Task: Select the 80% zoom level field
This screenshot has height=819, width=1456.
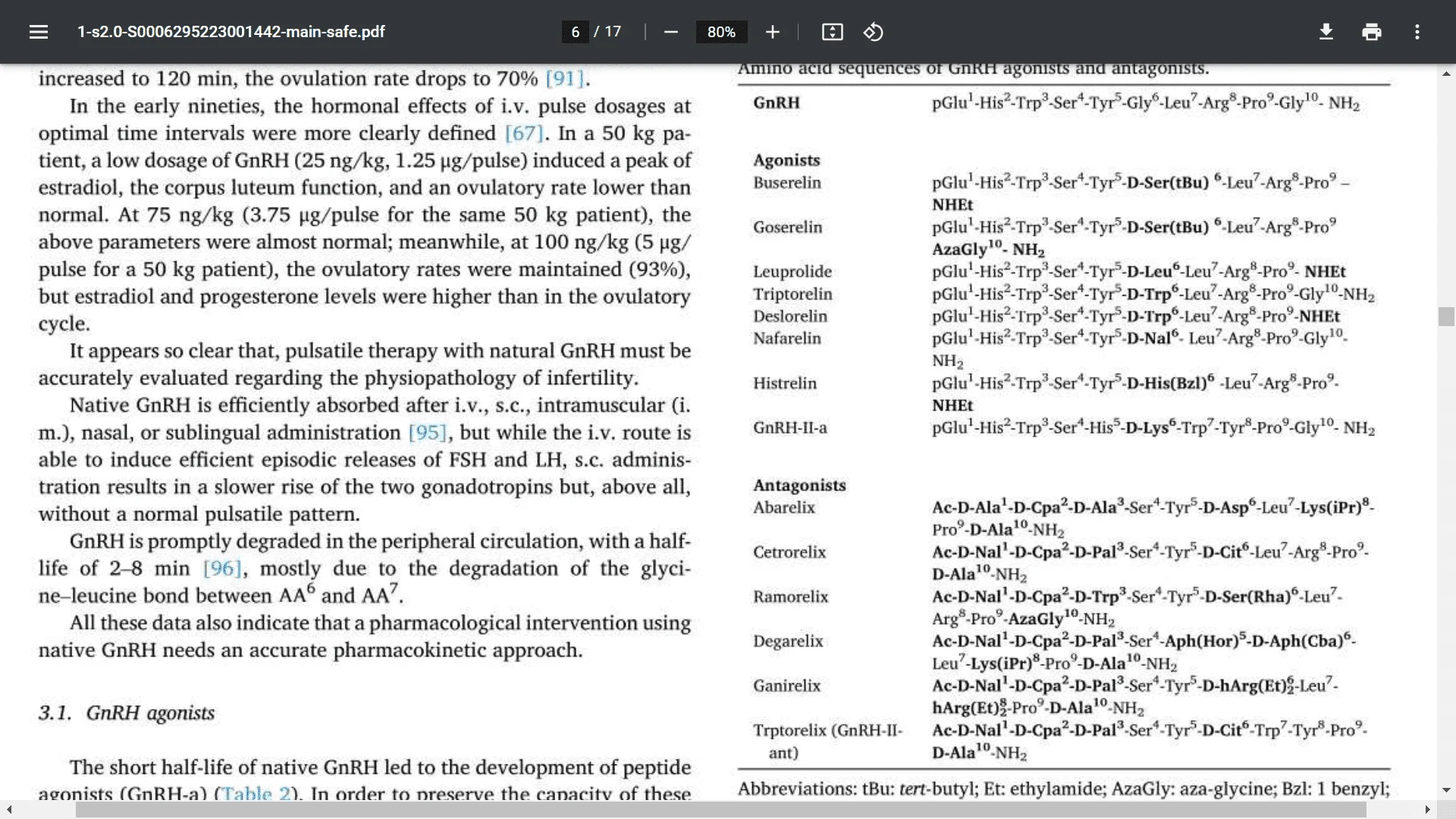Action: [x=721, y=32]
